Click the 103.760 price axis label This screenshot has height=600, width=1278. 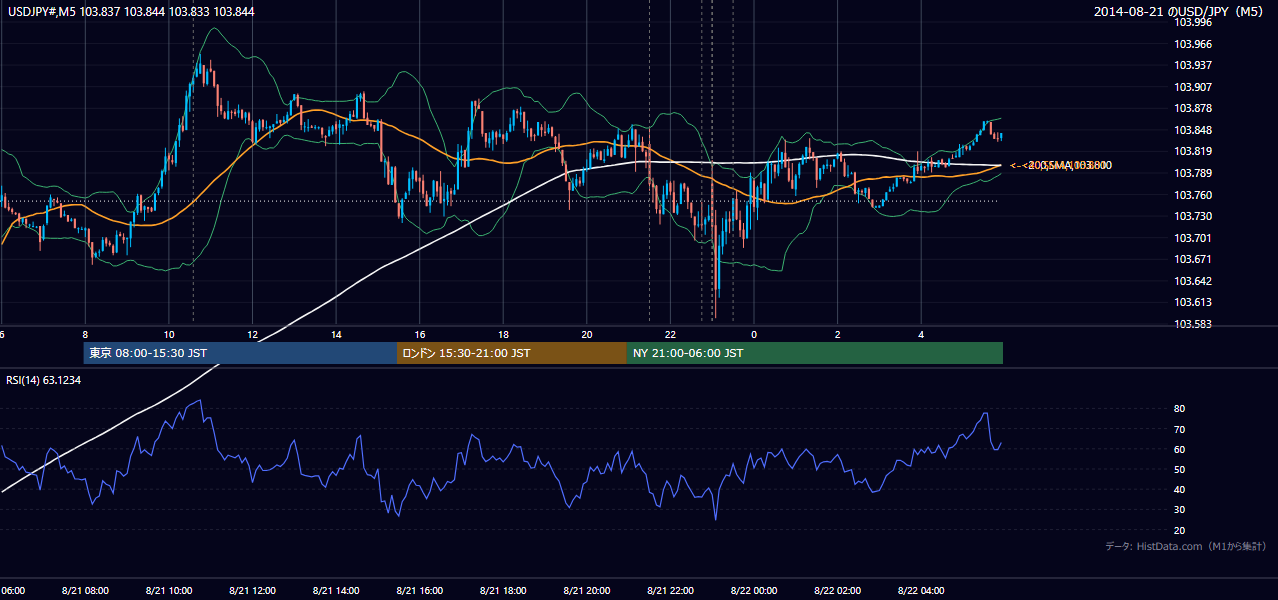tap(1194, 195)
